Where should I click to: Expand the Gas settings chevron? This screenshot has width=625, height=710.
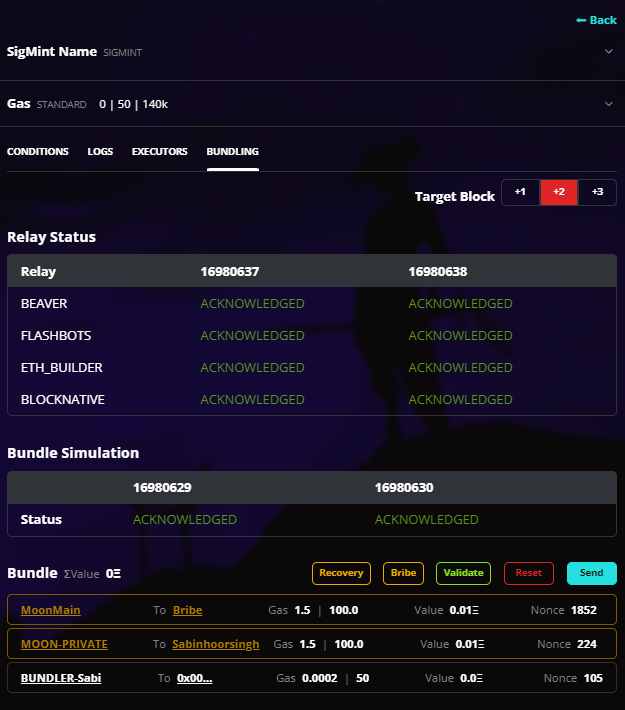tap(608, 103)
